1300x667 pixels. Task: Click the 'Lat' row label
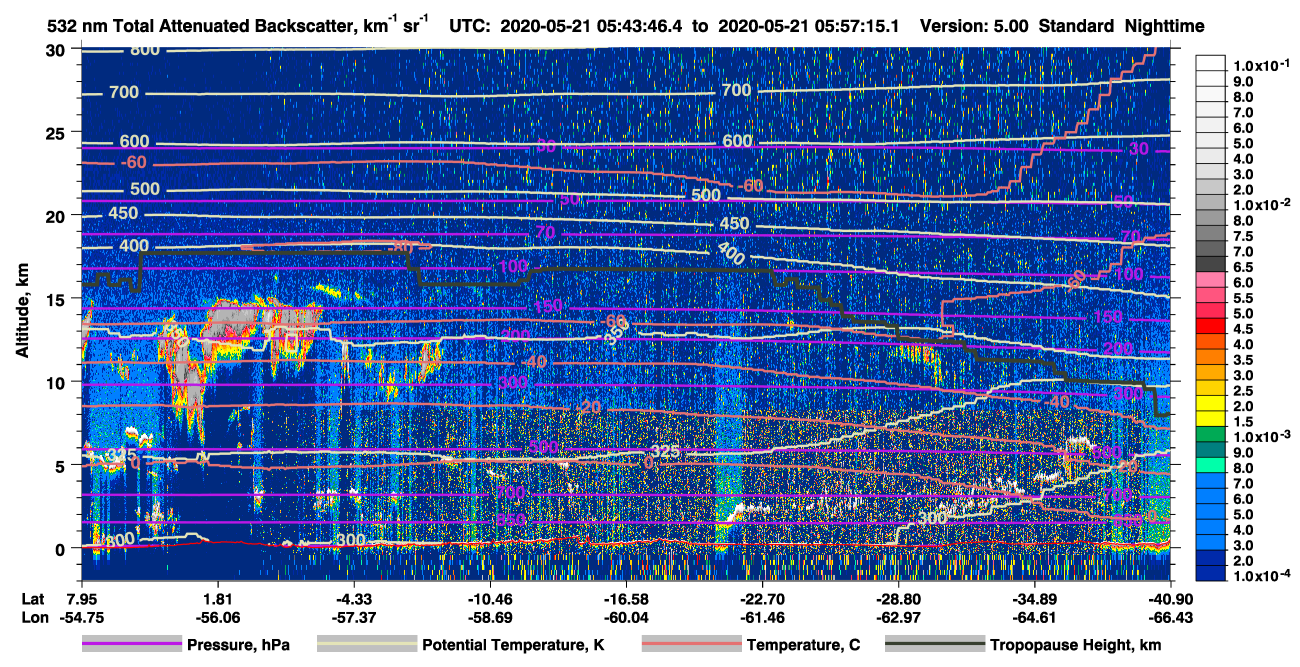(32, 598)
